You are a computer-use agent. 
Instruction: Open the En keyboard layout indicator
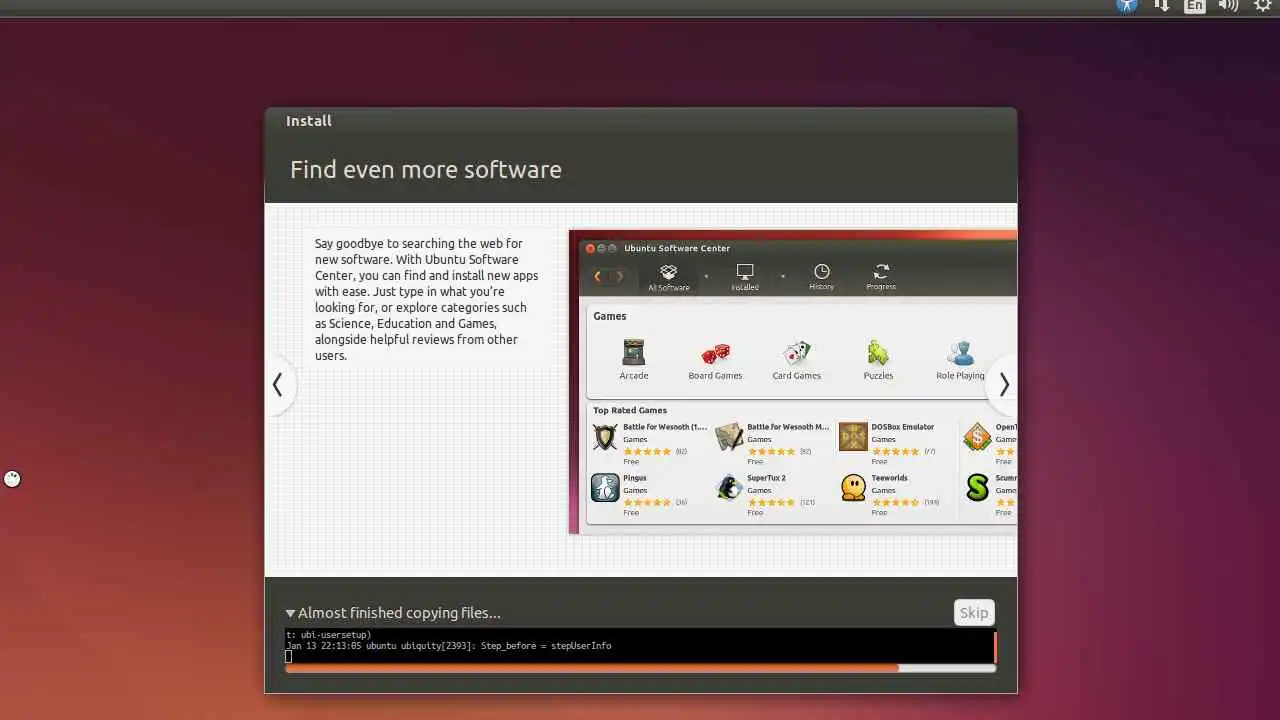pyautogui.click(x=1195, y=5)
